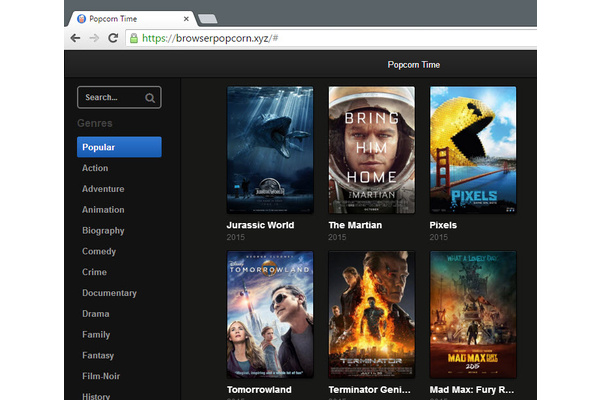Choose the Family genre
Screen dimensions: 600x400
96,335
